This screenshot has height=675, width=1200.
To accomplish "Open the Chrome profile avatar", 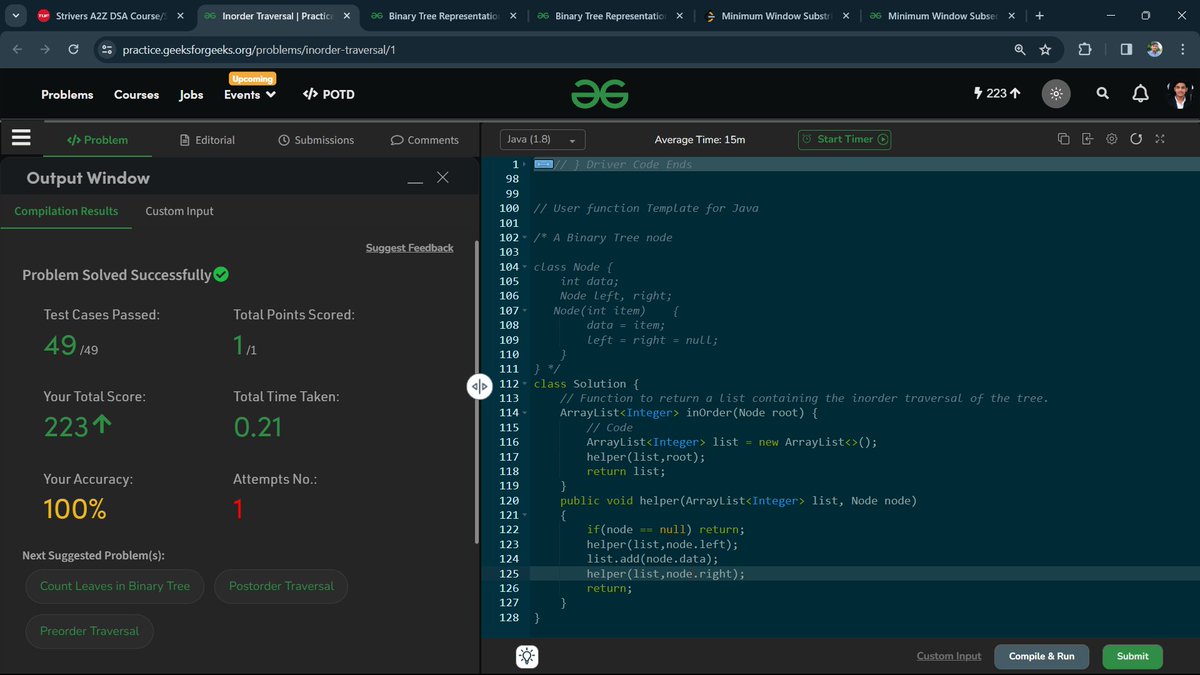I will tap(1155, 49).
